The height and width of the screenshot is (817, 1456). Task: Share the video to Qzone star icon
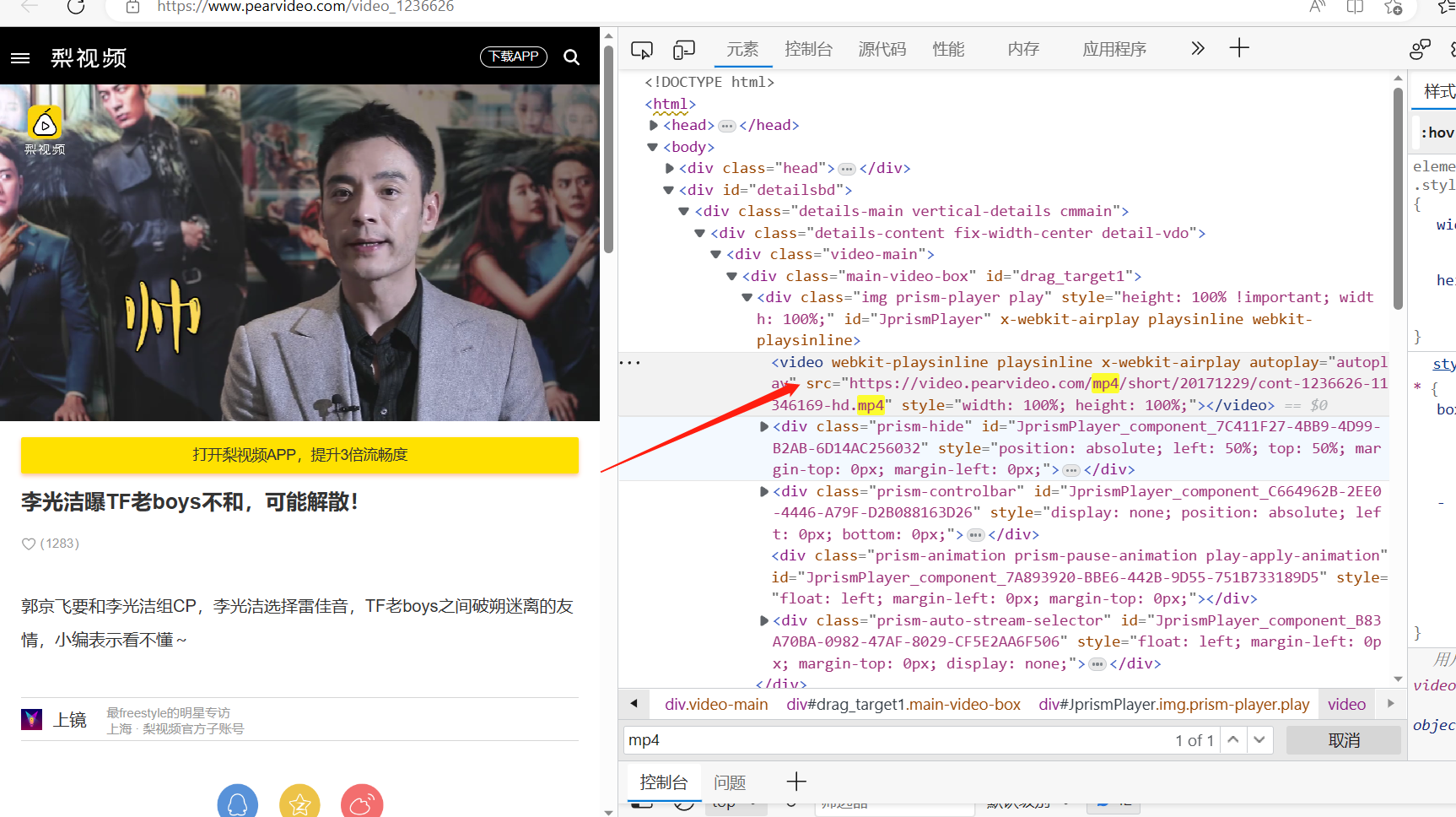coord(299,802)
